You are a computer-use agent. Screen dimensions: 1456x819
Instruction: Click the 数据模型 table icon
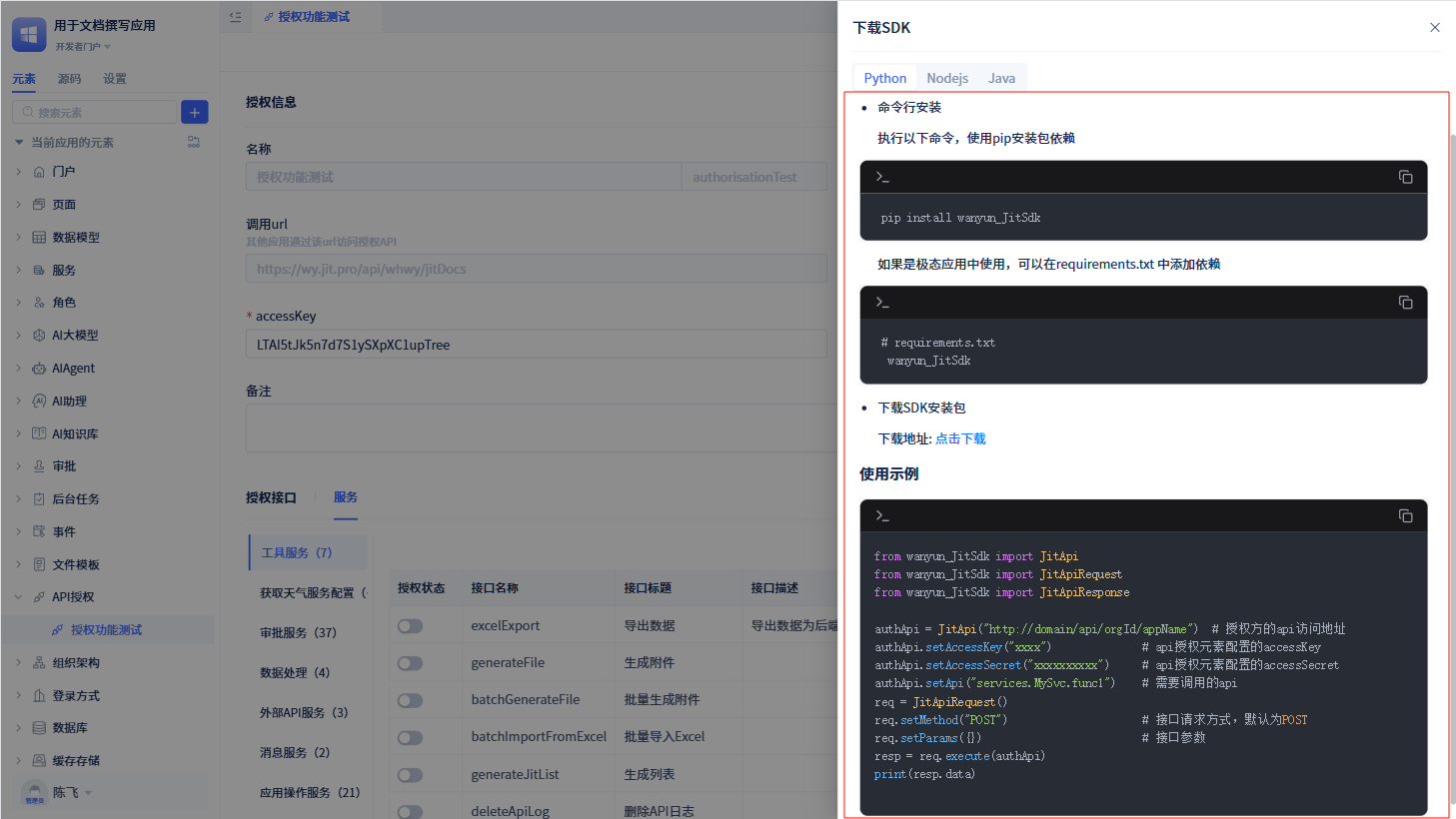pos(39,238)
